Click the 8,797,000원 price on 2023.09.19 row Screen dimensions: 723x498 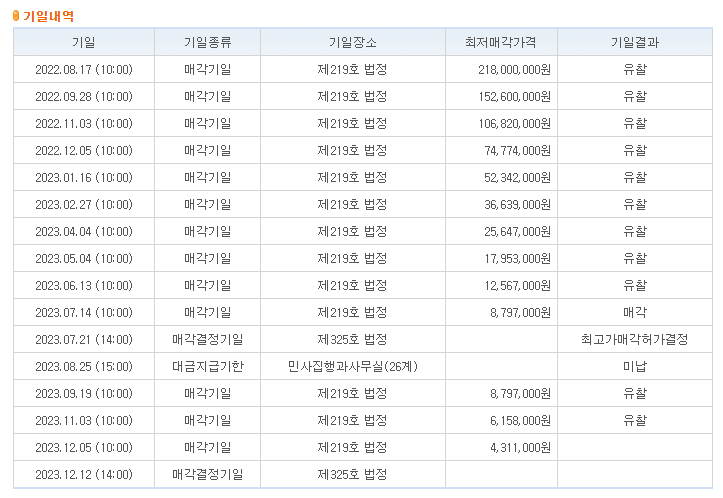tap(521, 393)
